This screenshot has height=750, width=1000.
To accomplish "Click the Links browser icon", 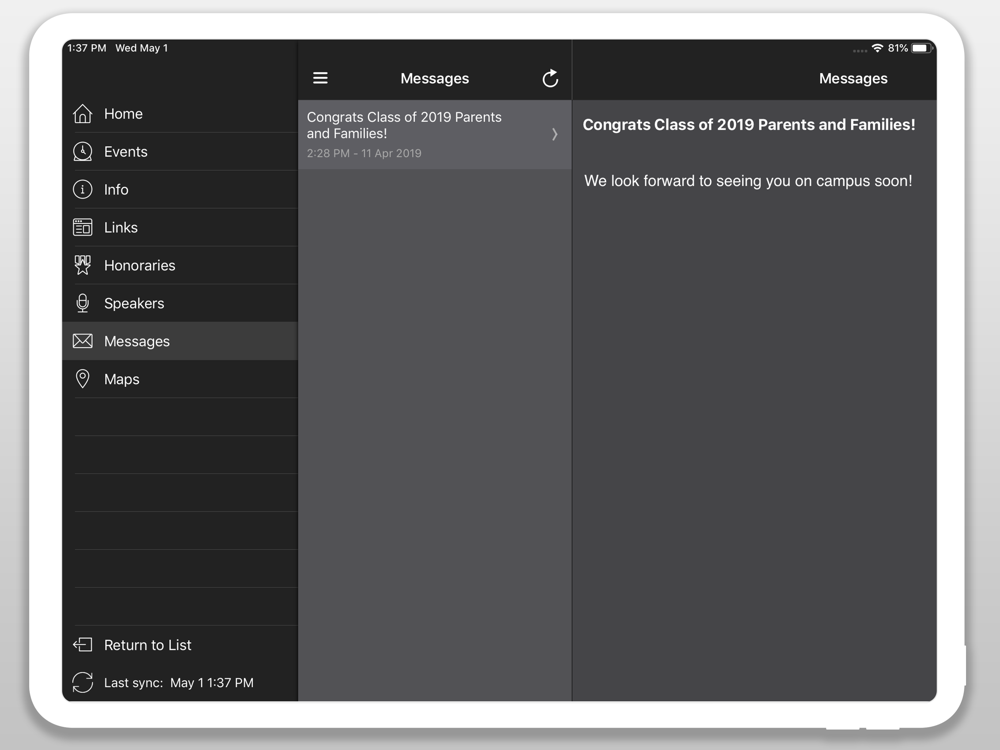I will [83, 228].
